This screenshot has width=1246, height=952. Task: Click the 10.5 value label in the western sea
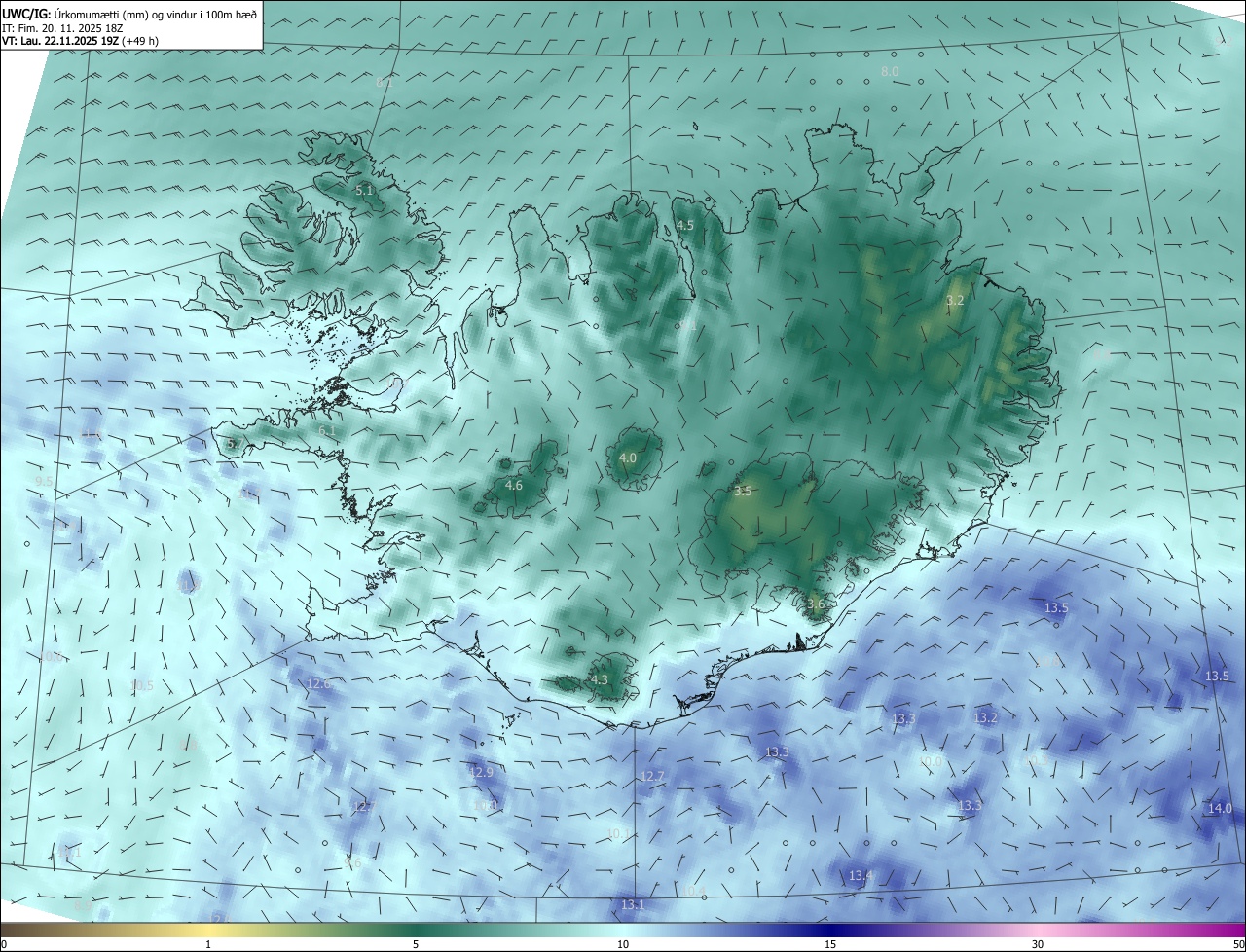coord(142,685)
